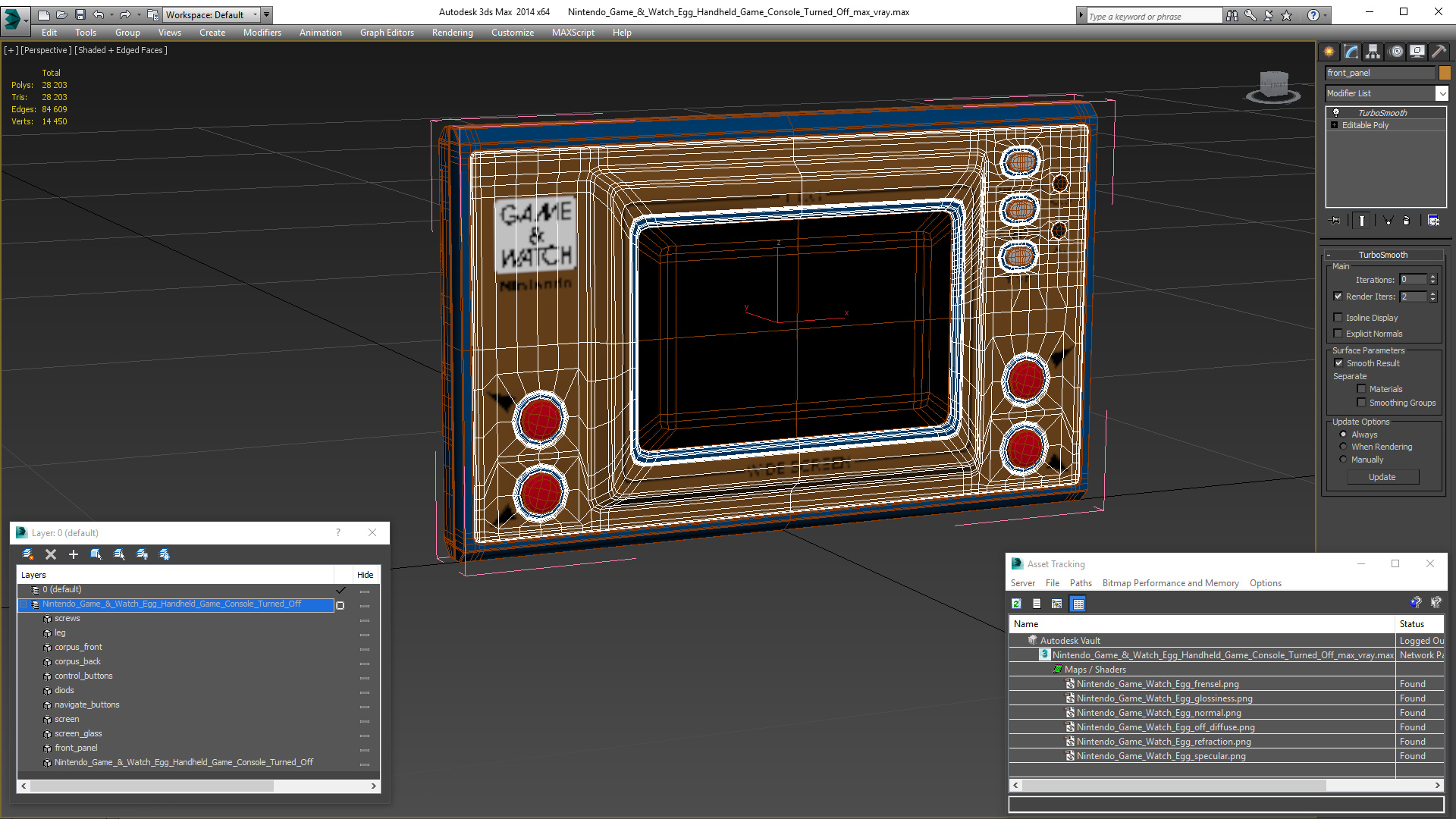Freeze or unfreeze all layers icon
The width and height of the screenshot is (1456, 819).
165,554
